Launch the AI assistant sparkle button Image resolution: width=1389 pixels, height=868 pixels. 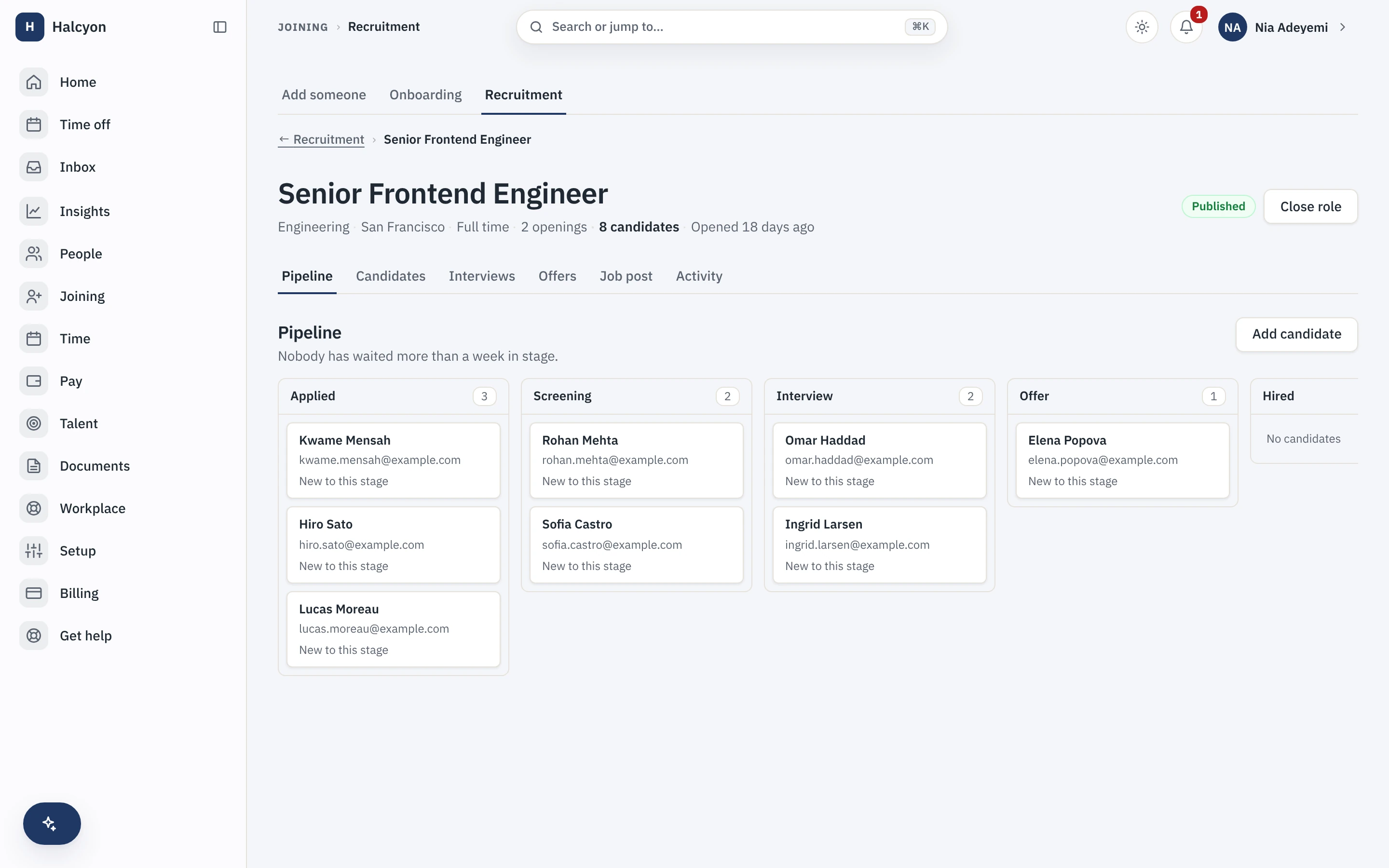point(52,823)
